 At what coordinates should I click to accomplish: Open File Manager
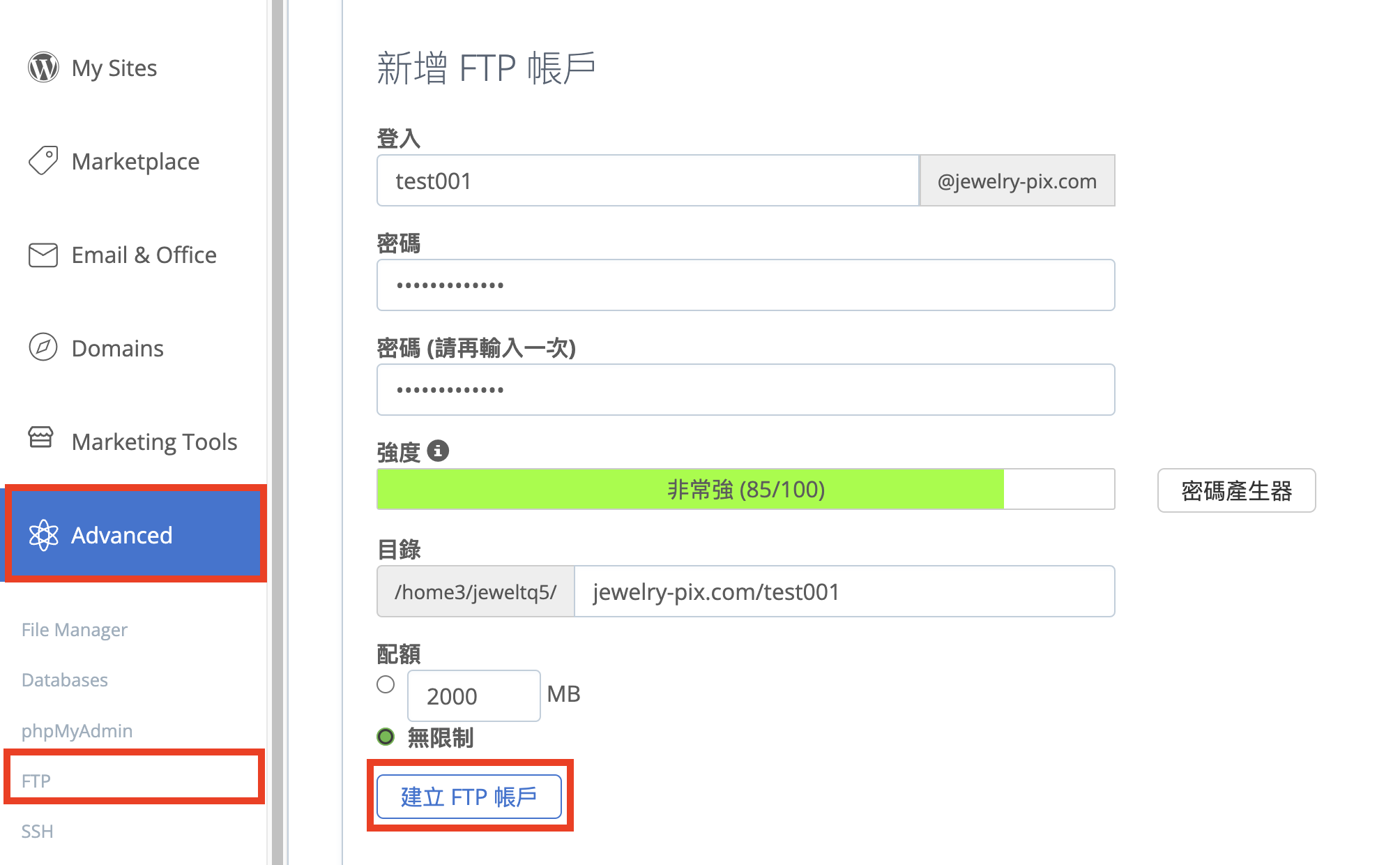(75, 629)
